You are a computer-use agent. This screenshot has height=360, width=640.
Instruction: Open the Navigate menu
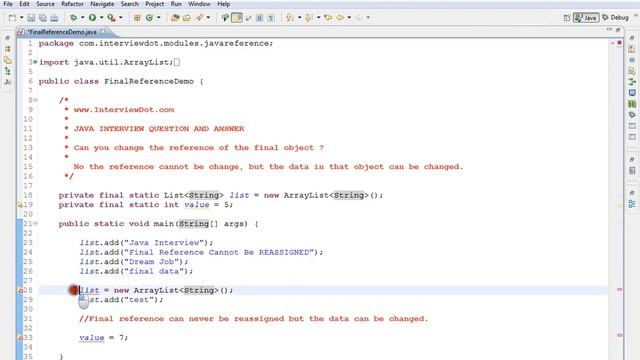102,4
